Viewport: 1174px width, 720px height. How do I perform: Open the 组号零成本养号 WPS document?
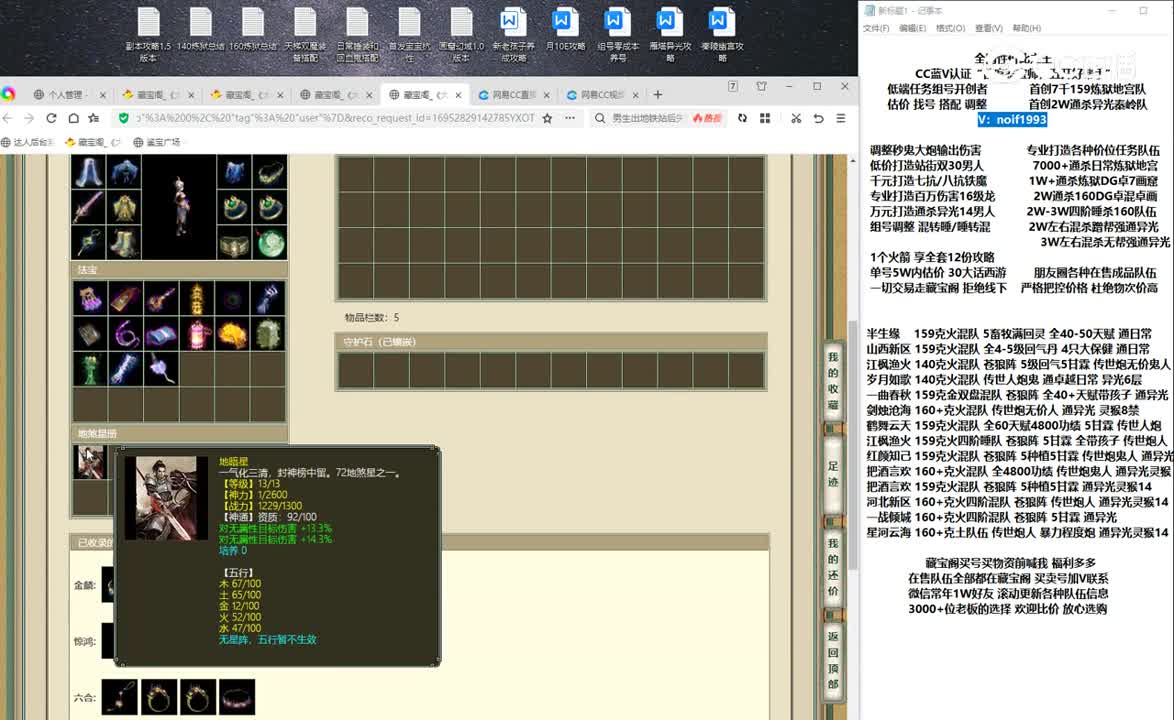[618, 34]
